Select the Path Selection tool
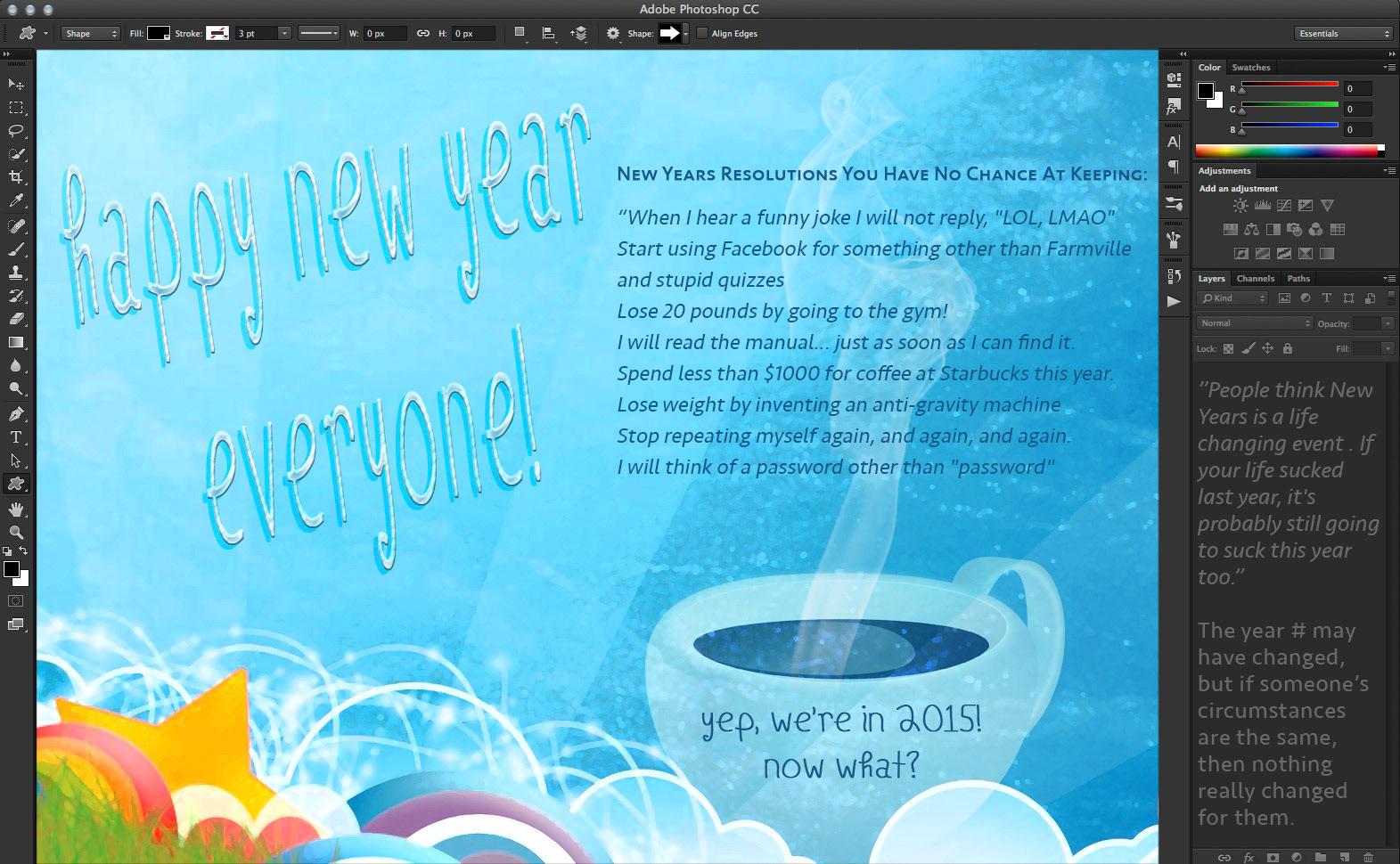Screen dimensions: 1400x864 pos(16,461)
